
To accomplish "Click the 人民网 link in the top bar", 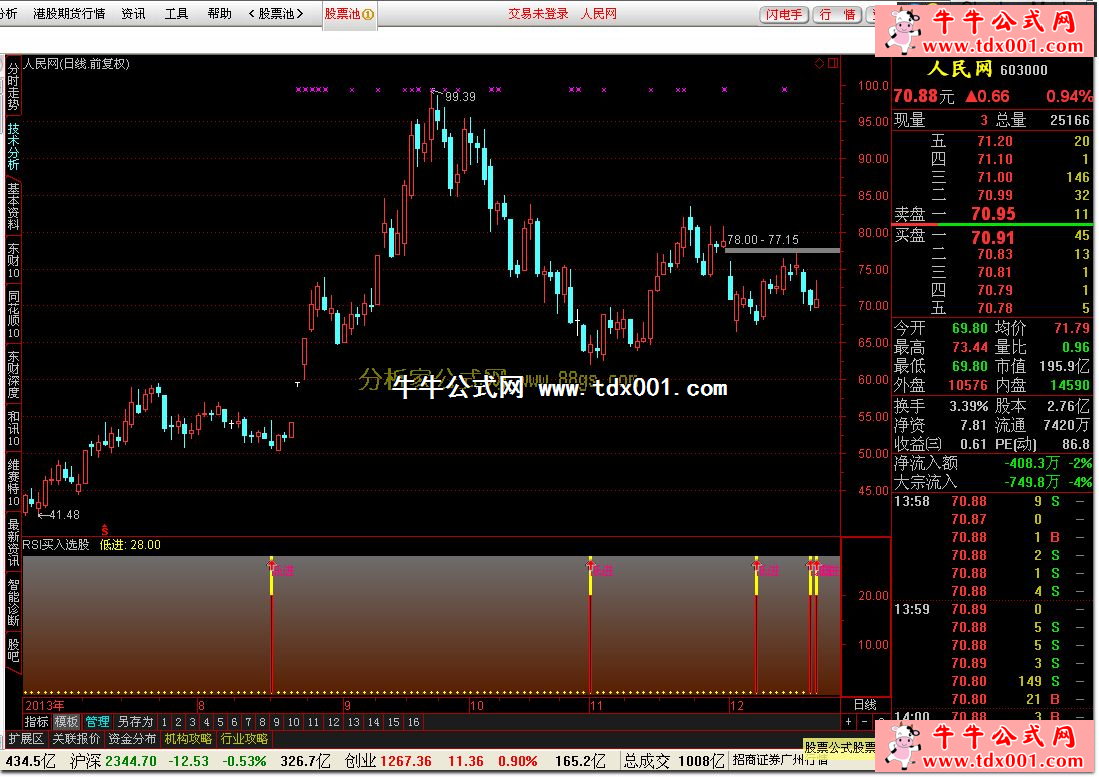I will click(599, 13).
